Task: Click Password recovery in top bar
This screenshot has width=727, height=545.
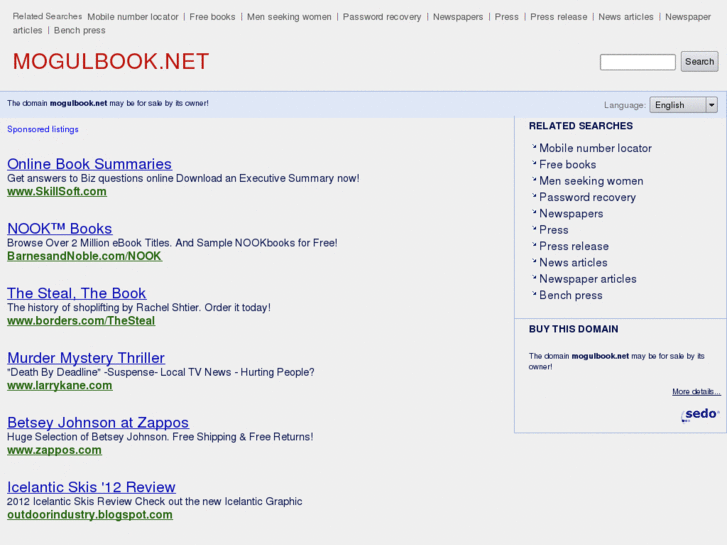Action: pyautogui.click(x=382, y=17)
